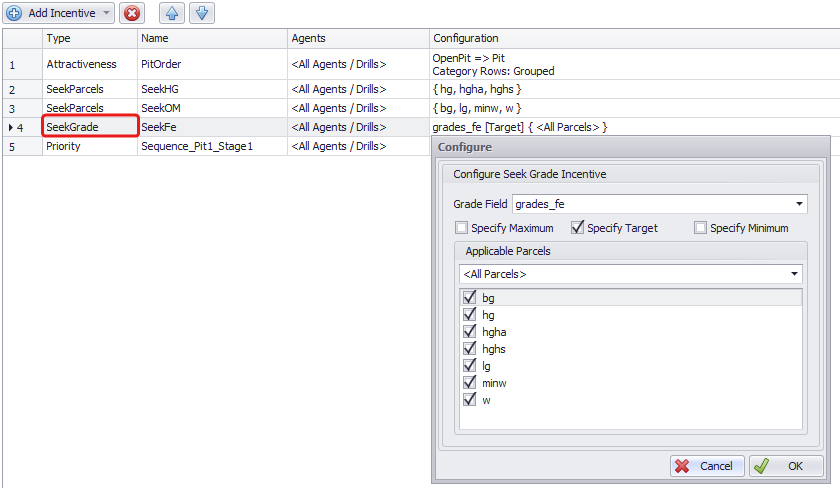This screenshot has width=840, height=494.
Task: Click the Agents column header
Action: pos(357,38)
